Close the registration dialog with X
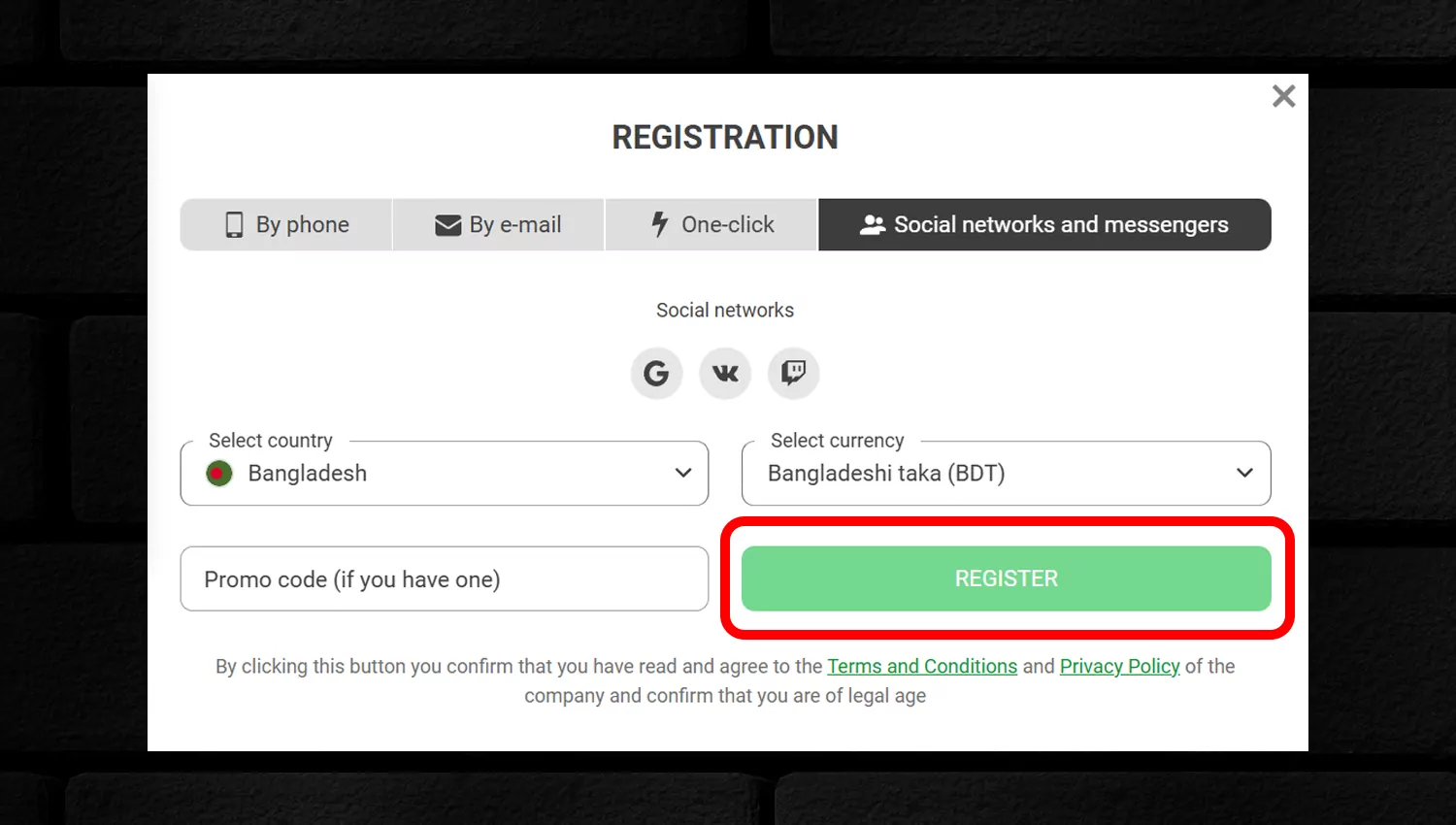The image size is (1456, 825). coord(1283,96)
